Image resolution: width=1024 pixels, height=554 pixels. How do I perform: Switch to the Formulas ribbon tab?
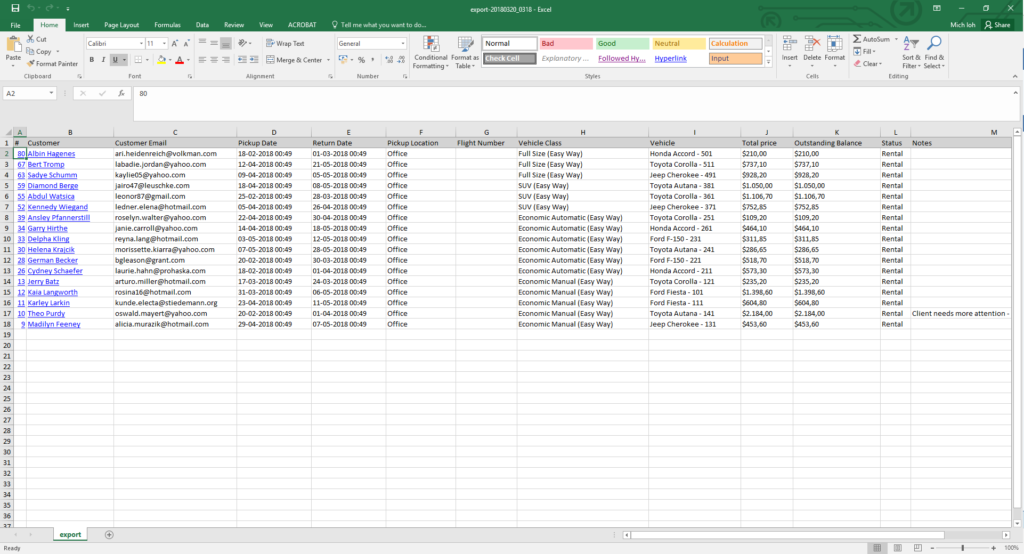point(167,24)
